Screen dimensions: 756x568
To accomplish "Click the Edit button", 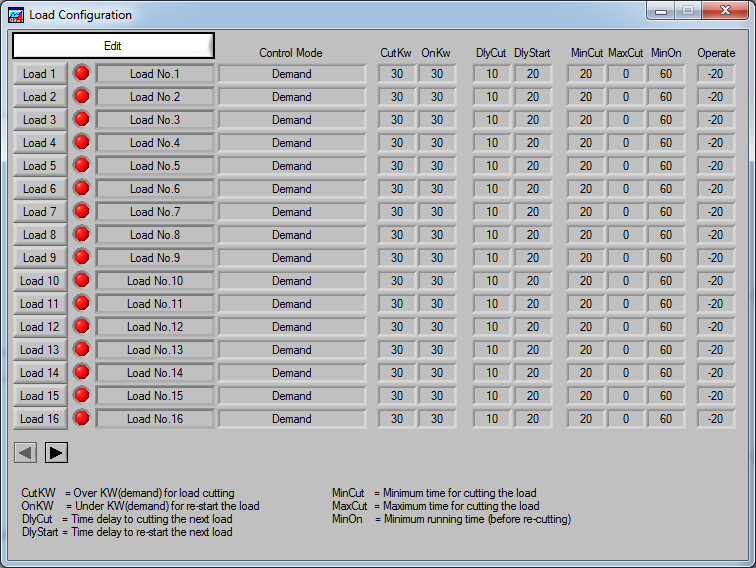I will pyautogui.click(x=113, y=46).
